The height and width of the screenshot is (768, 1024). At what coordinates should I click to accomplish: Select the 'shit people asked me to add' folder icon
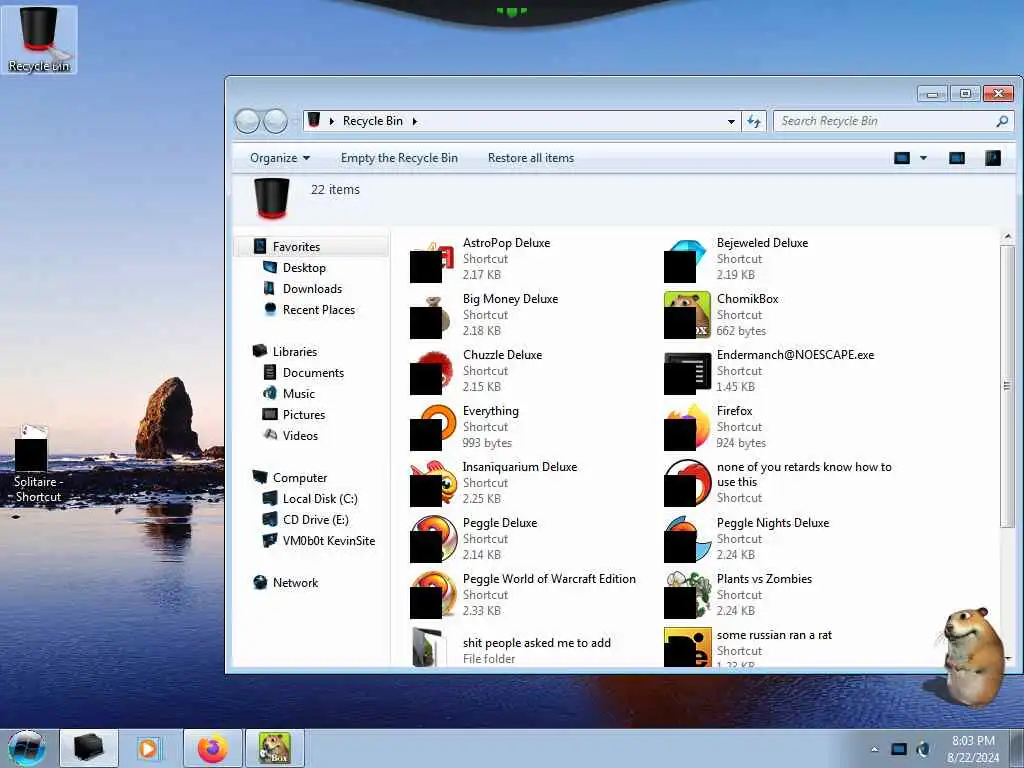point(430,647)
